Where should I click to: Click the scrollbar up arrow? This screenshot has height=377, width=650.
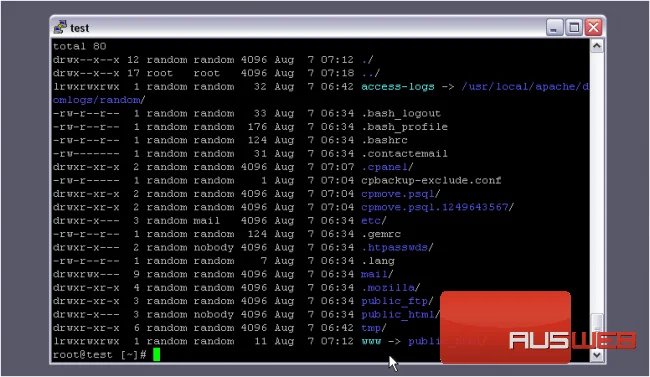pos(597,46)
